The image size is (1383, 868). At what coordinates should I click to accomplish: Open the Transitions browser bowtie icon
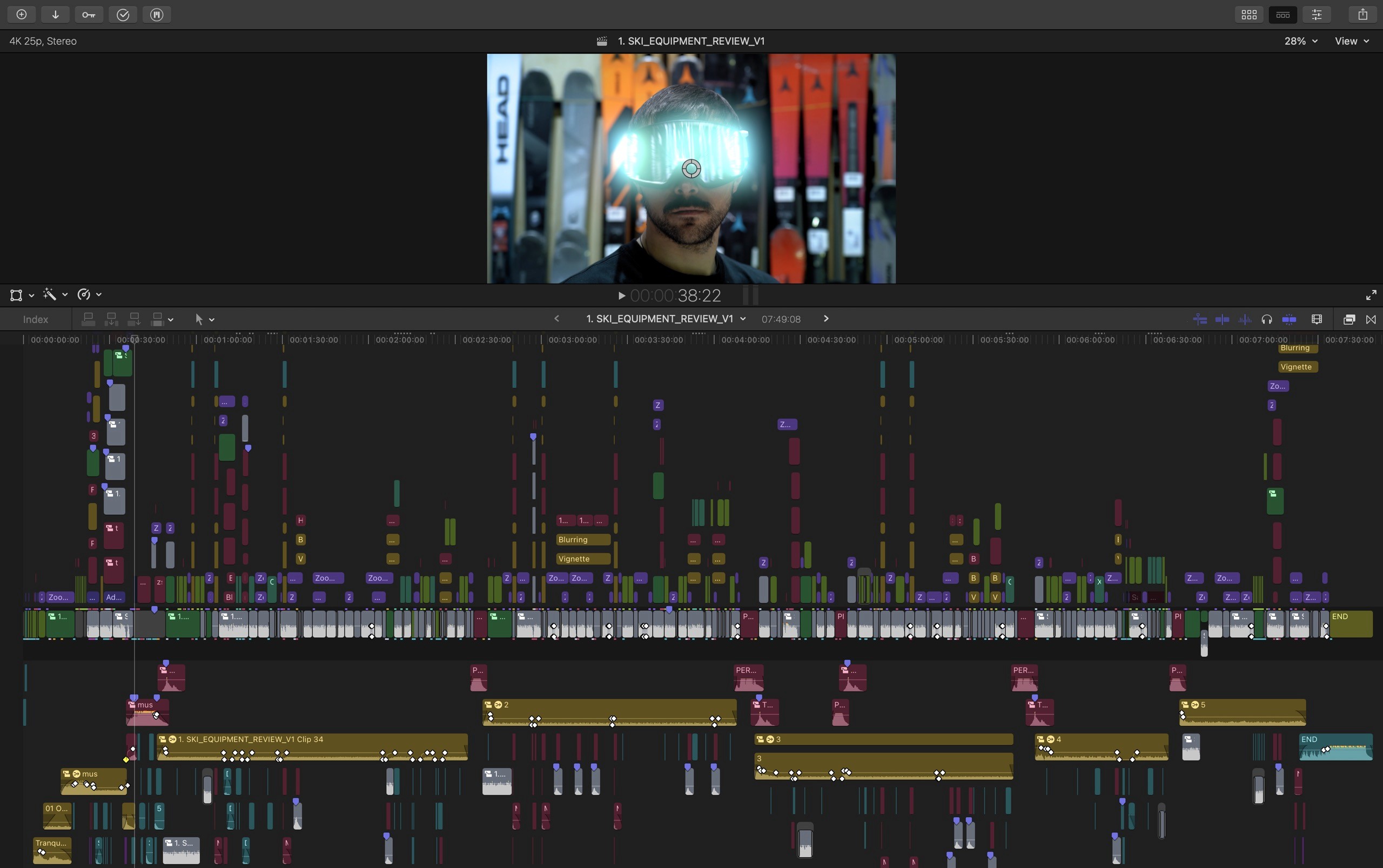tap(1371, 319)
